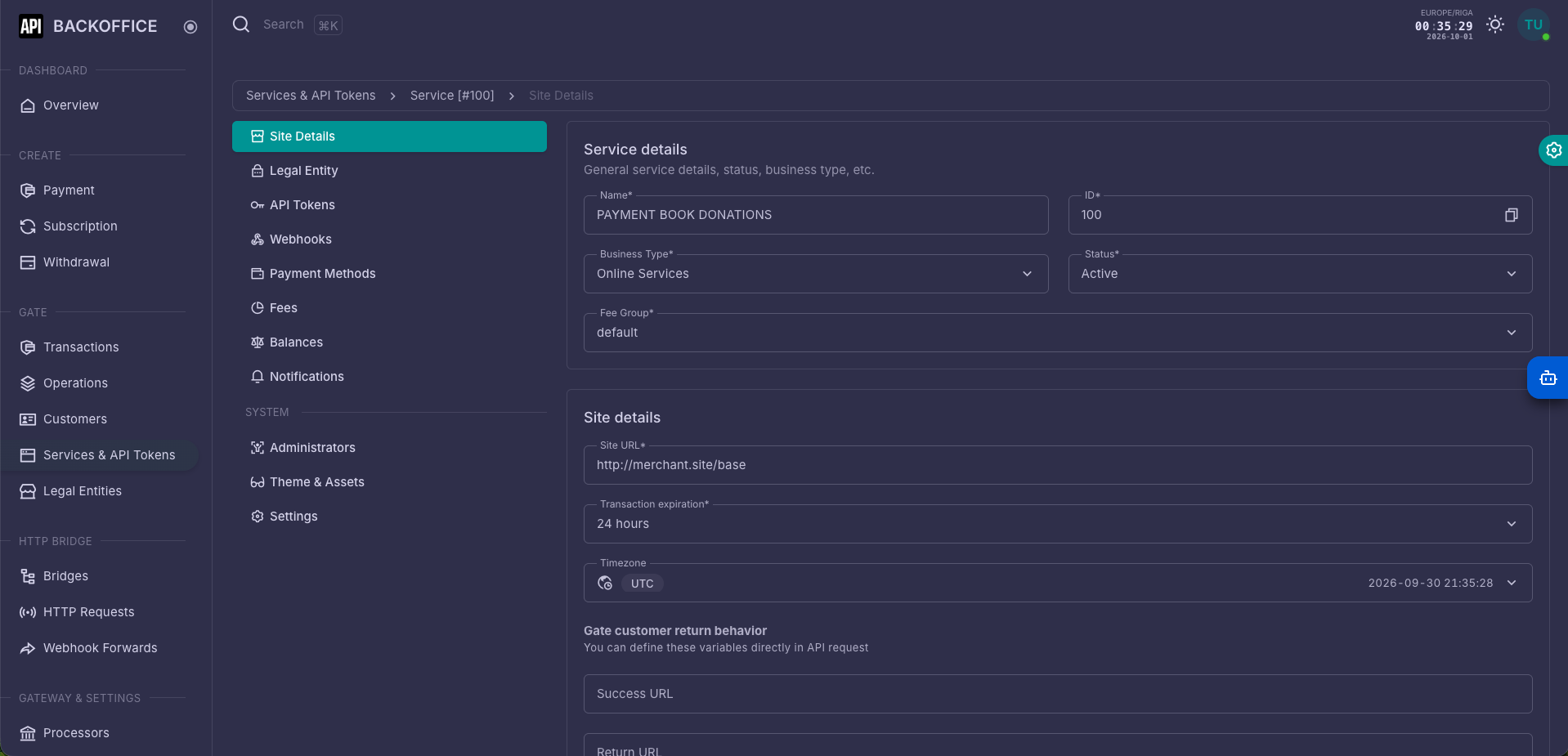
Task: Open Legal Entities in main sidebar
Action: click(98, 491)
